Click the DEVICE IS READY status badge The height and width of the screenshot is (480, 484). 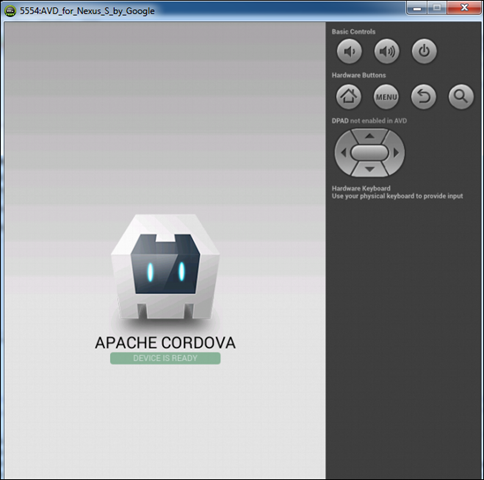(x=165, y=358)
